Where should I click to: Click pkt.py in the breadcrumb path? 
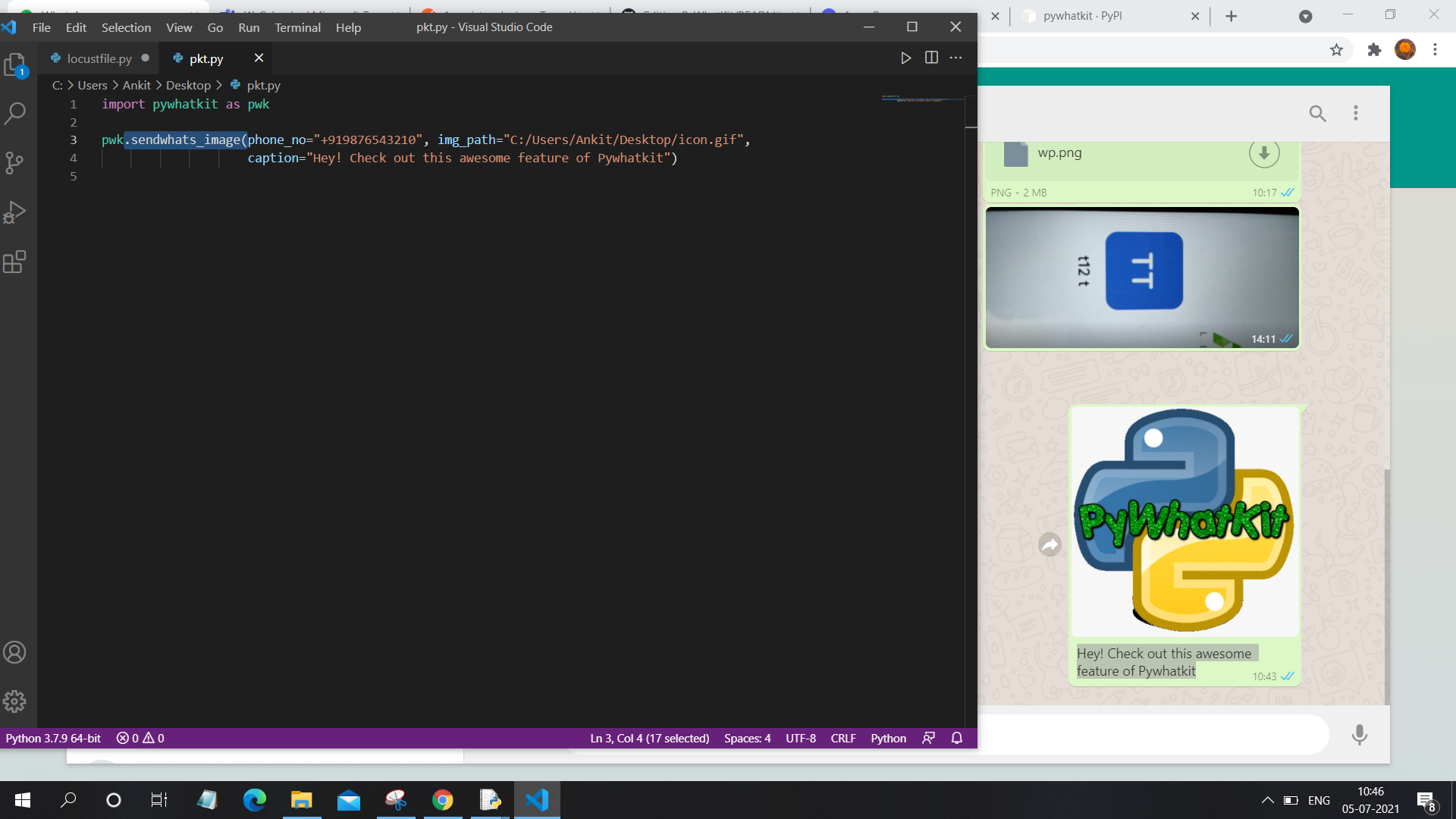pos(263,86)
